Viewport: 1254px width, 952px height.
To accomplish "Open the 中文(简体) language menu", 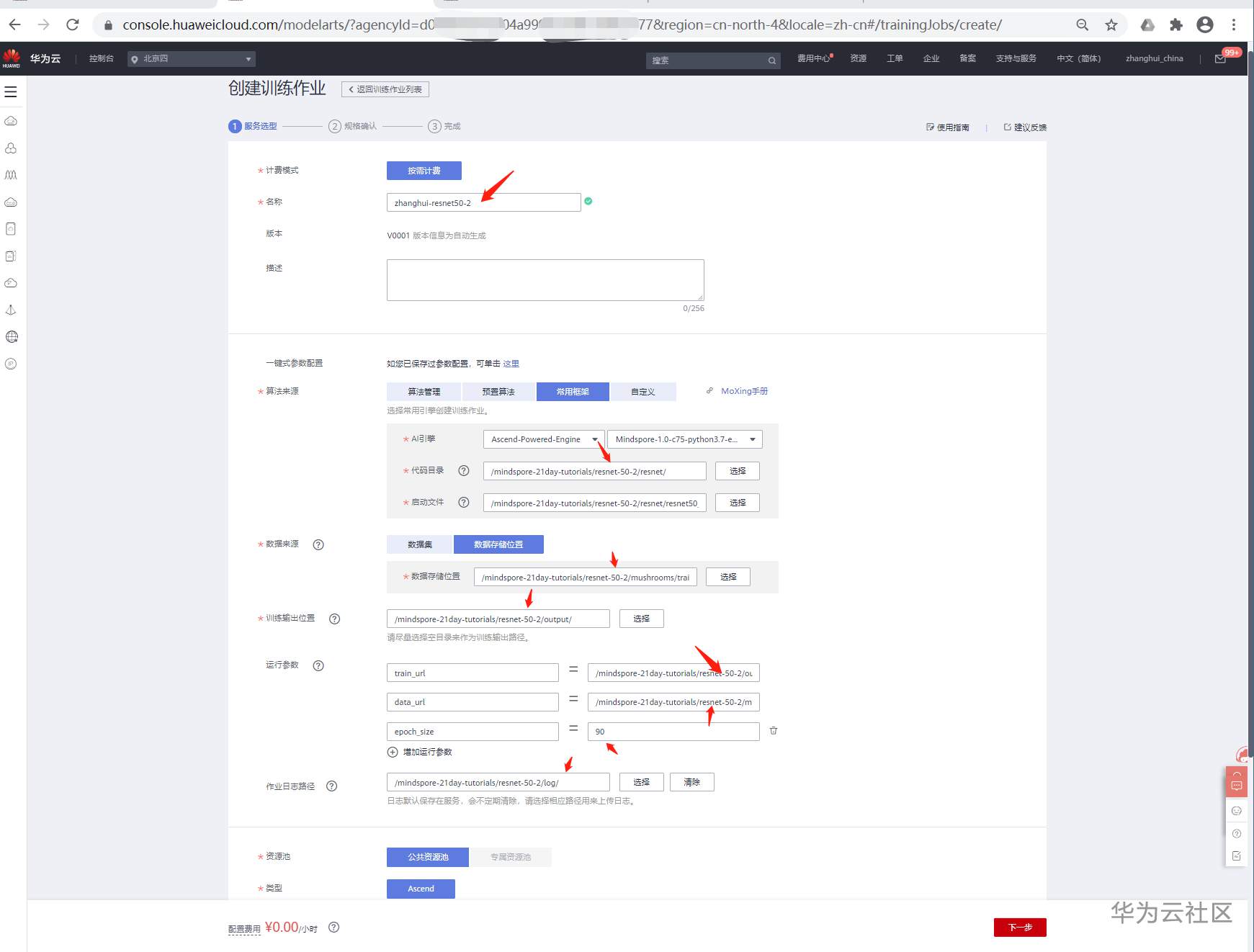I will (1079, 59).
